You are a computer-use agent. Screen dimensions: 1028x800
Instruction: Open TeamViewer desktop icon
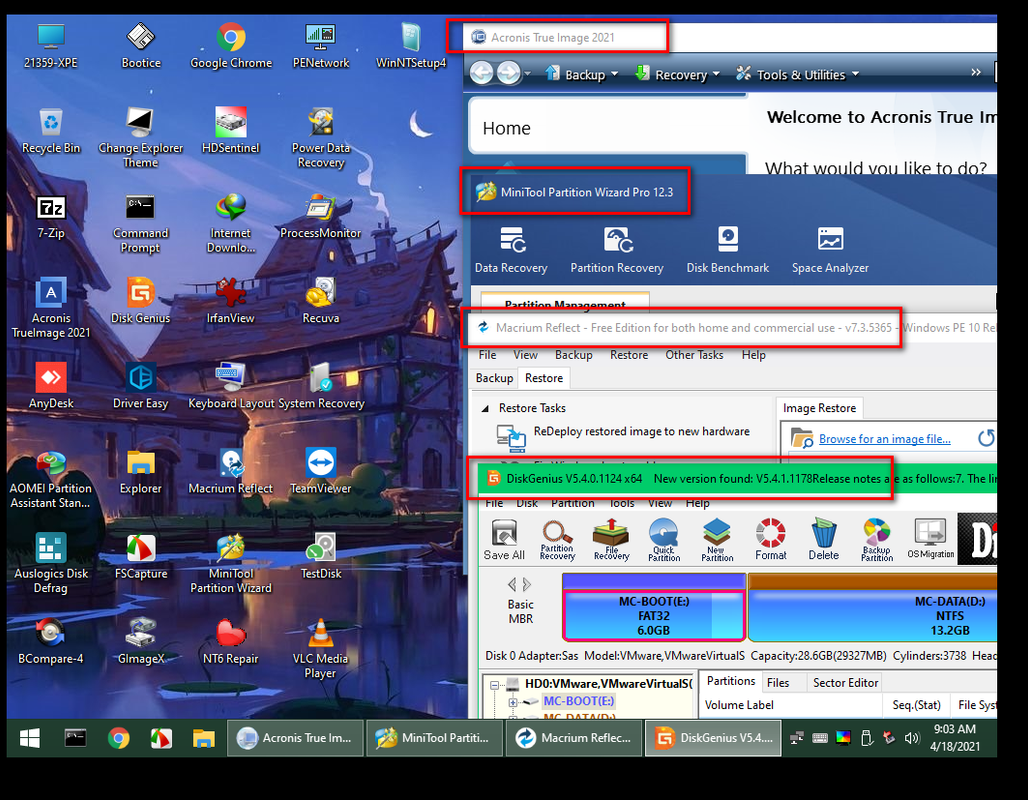[x=321, y=471]
